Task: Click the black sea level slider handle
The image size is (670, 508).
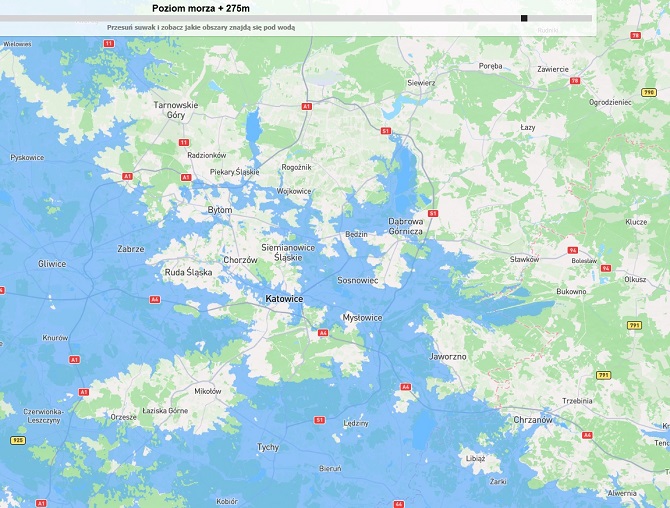Action: [524, 18]
